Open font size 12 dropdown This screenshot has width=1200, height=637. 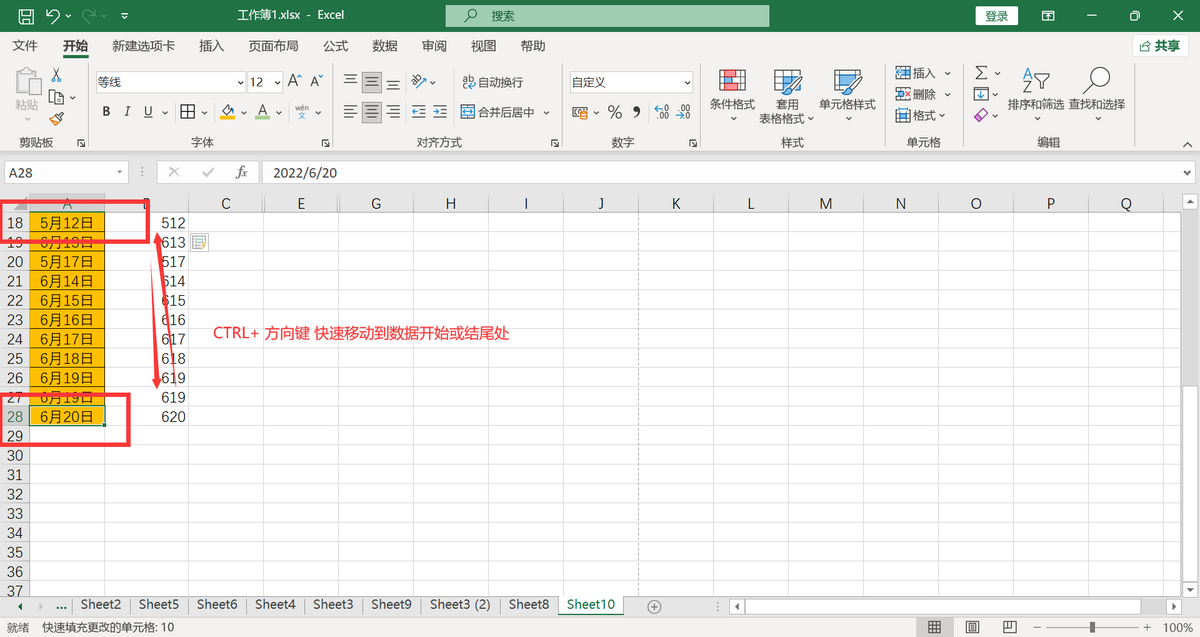click(x=276, y=82)
